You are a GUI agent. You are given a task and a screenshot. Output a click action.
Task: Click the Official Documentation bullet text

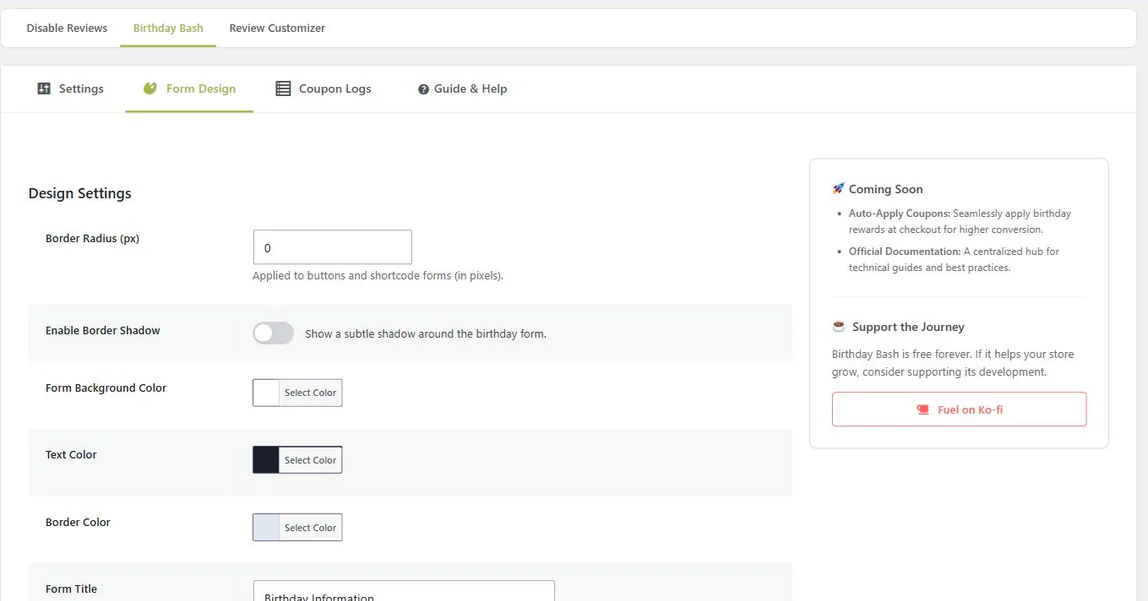point(954,259)
